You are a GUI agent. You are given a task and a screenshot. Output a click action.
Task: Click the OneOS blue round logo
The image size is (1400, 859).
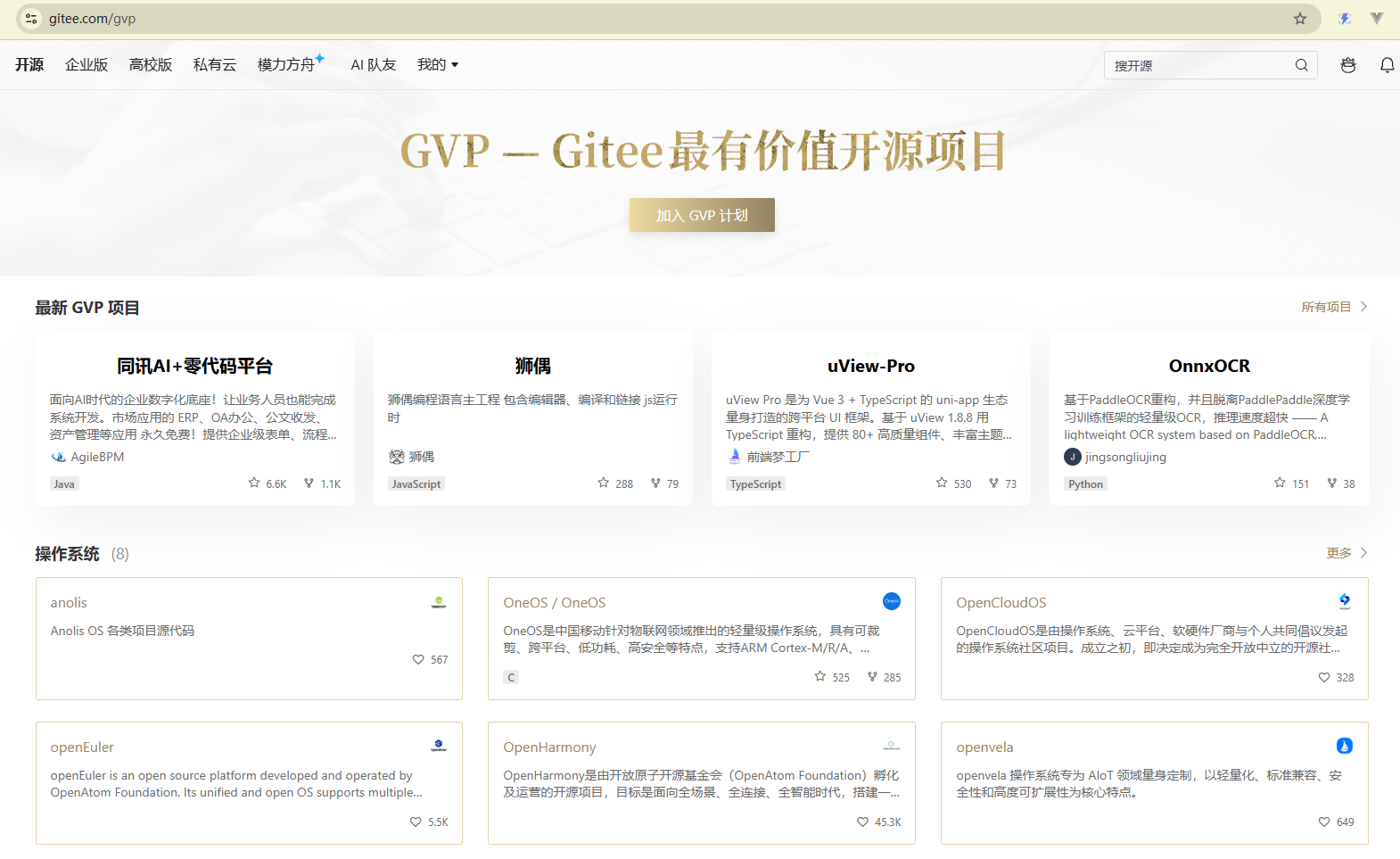point(892,601)
